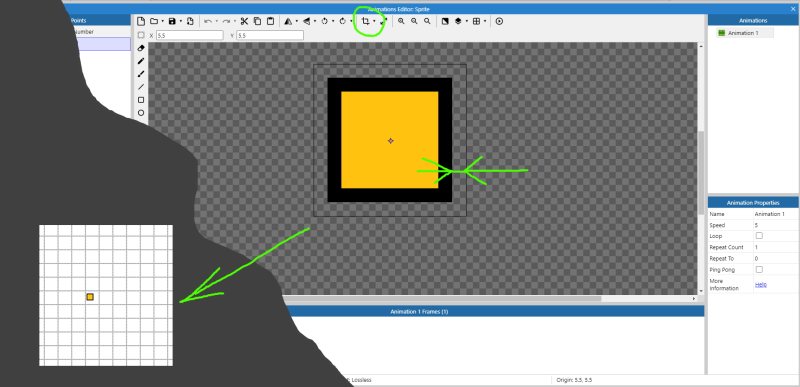Choose the Ellipse drawing tool
The height and width of the screenshot is (387, 800).
pyautogui.click(x=141, y=113)
